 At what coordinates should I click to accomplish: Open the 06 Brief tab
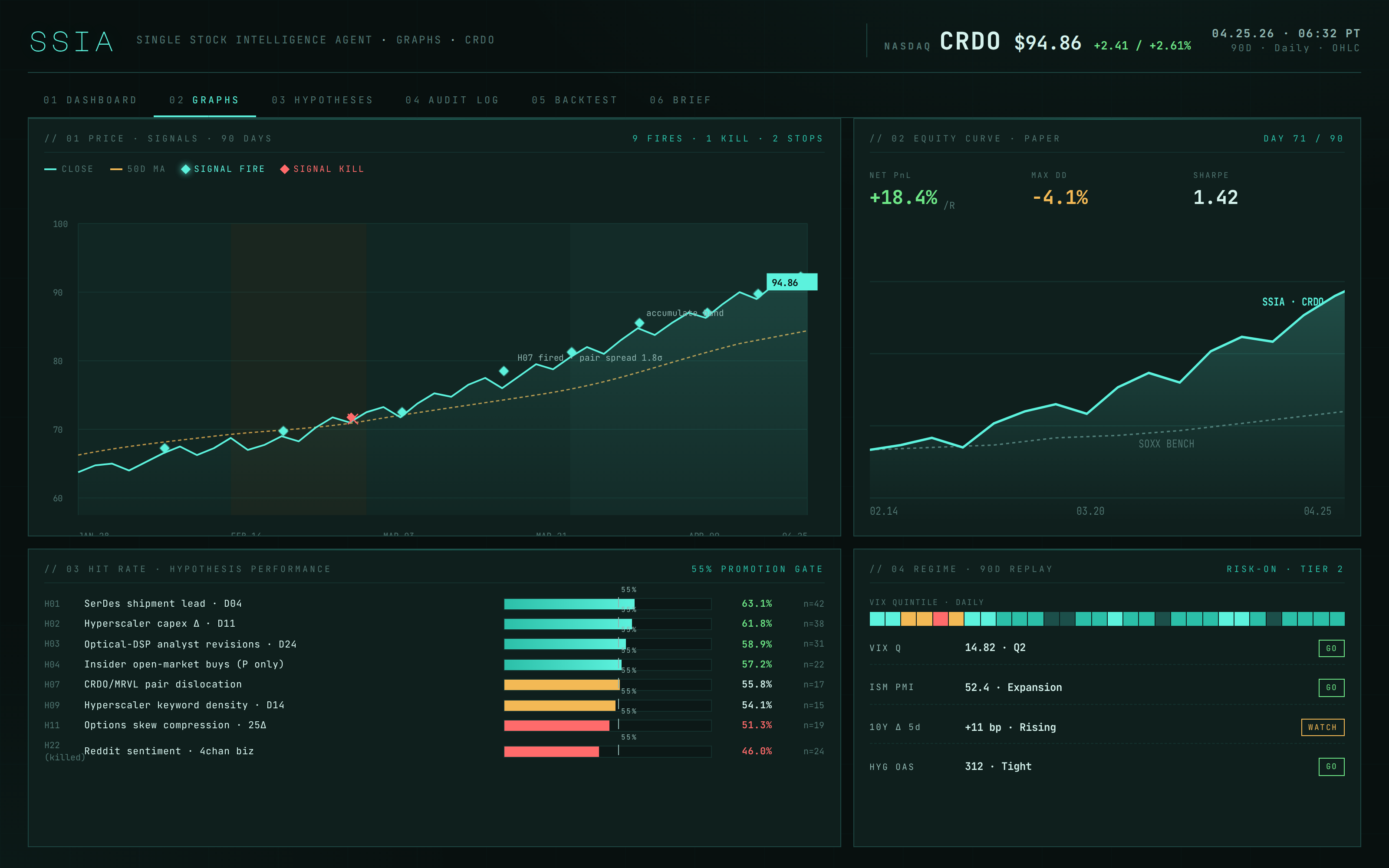pos(680,100)
